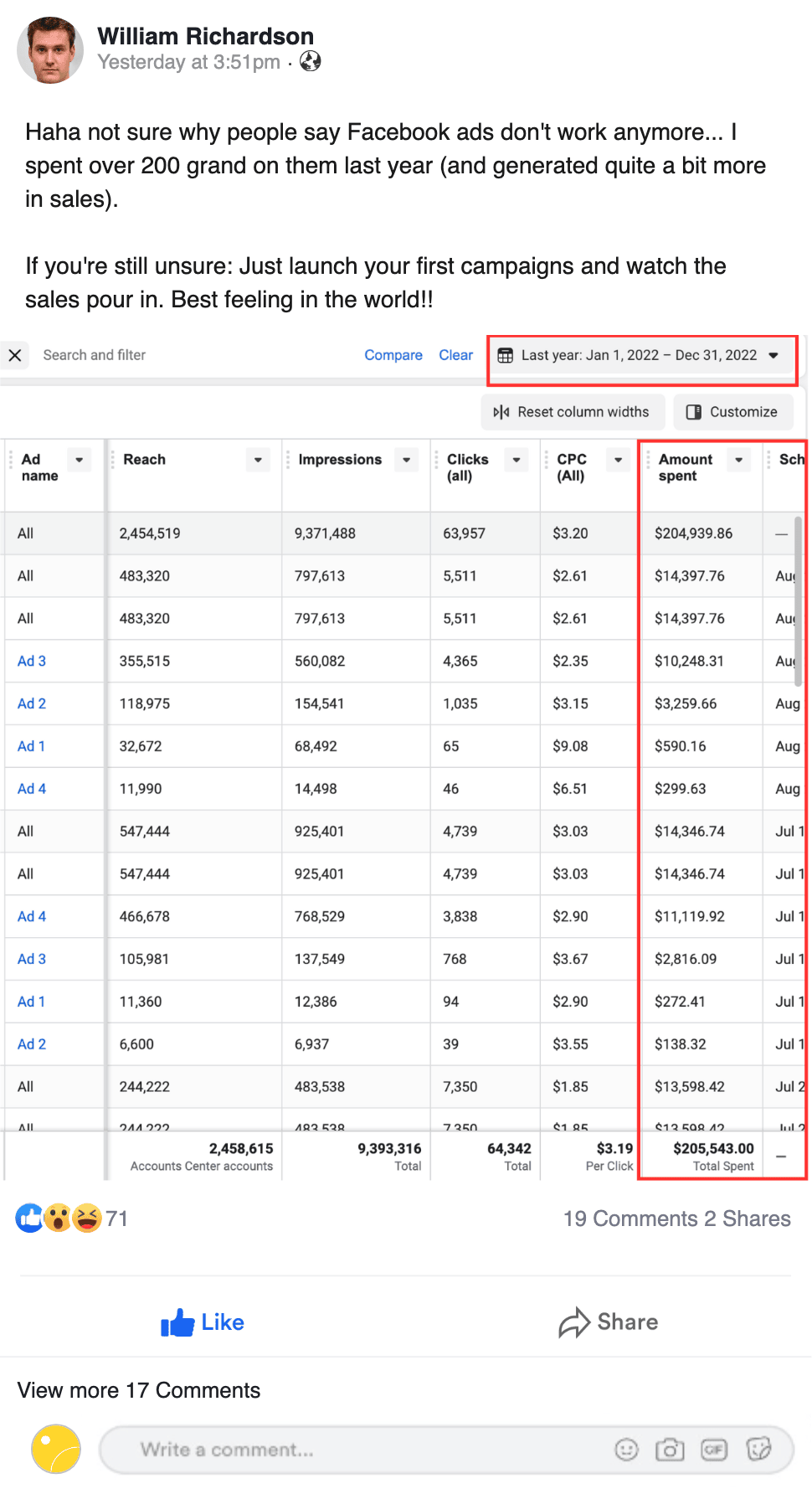The image size is (812, 1489).
Task: Open the emoji picker in comment box
Action: pyautogui.click(x=627, y=1449)
